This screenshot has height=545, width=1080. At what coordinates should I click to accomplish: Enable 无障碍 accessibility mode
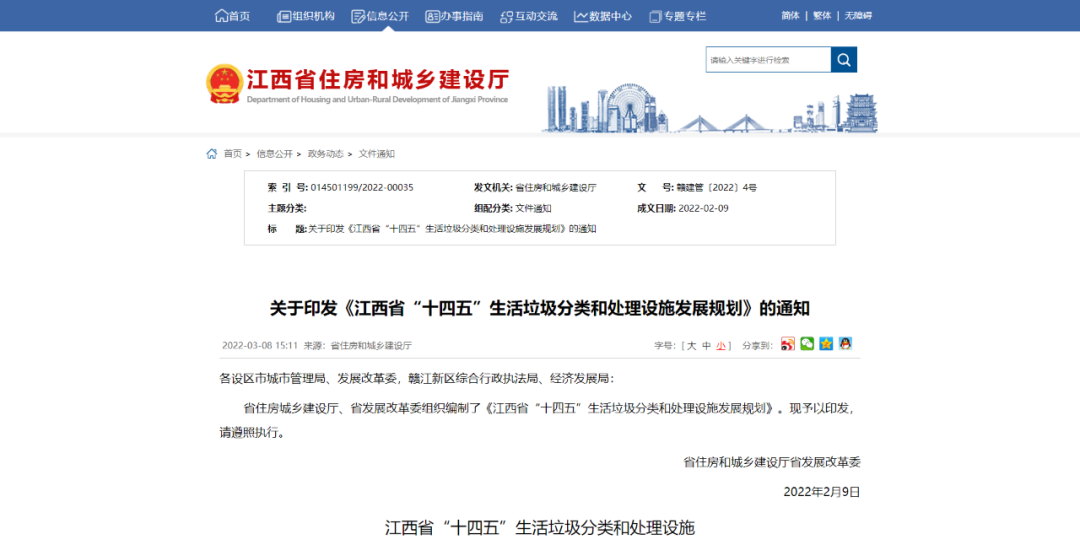pos(858,16)
